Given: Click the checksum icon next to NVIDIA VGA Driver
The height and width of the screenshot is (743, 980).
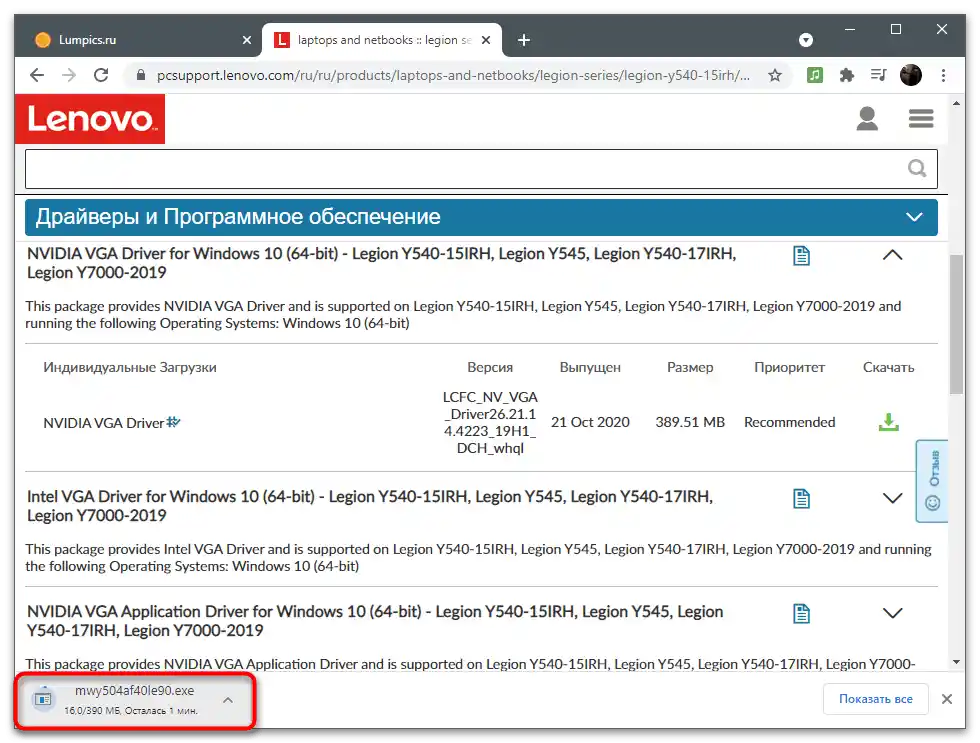Looking at the screenshot, I should pos(173,422).
